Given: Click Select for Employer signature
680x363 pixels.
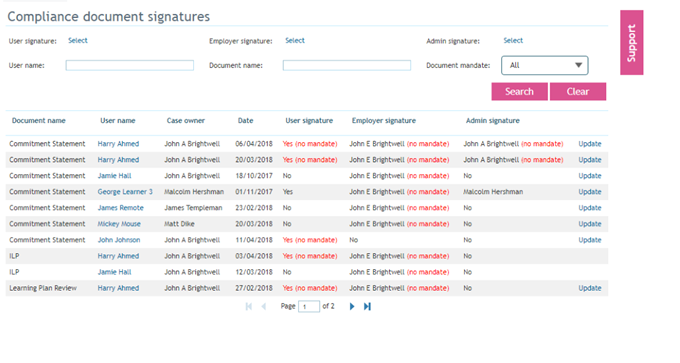Looking at the screenshot, I should (x=295, y=40).
